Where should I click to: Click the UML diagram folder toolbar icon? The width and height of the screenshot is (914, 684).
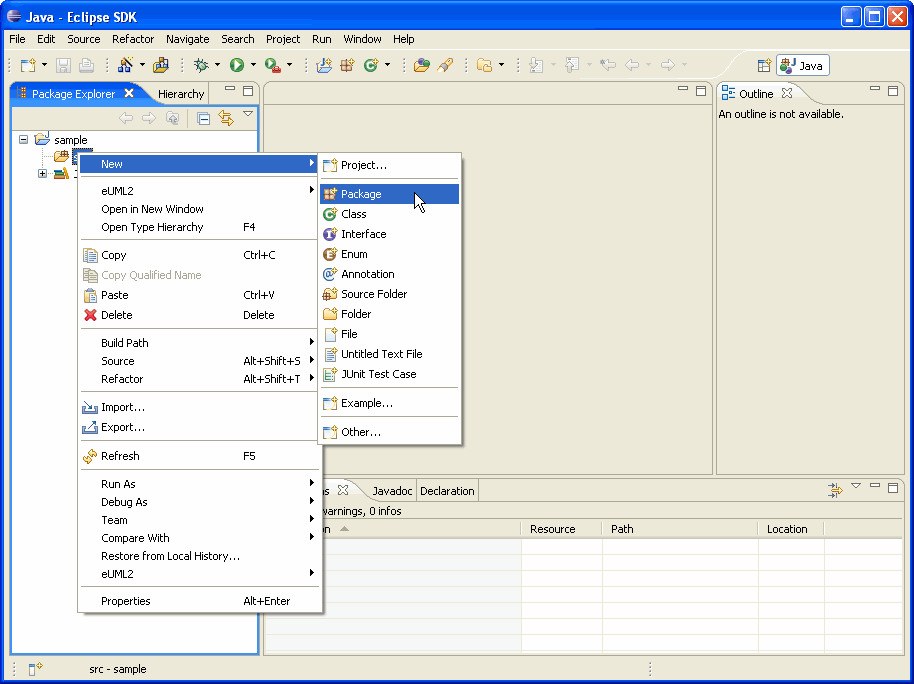tap(161, 65)
